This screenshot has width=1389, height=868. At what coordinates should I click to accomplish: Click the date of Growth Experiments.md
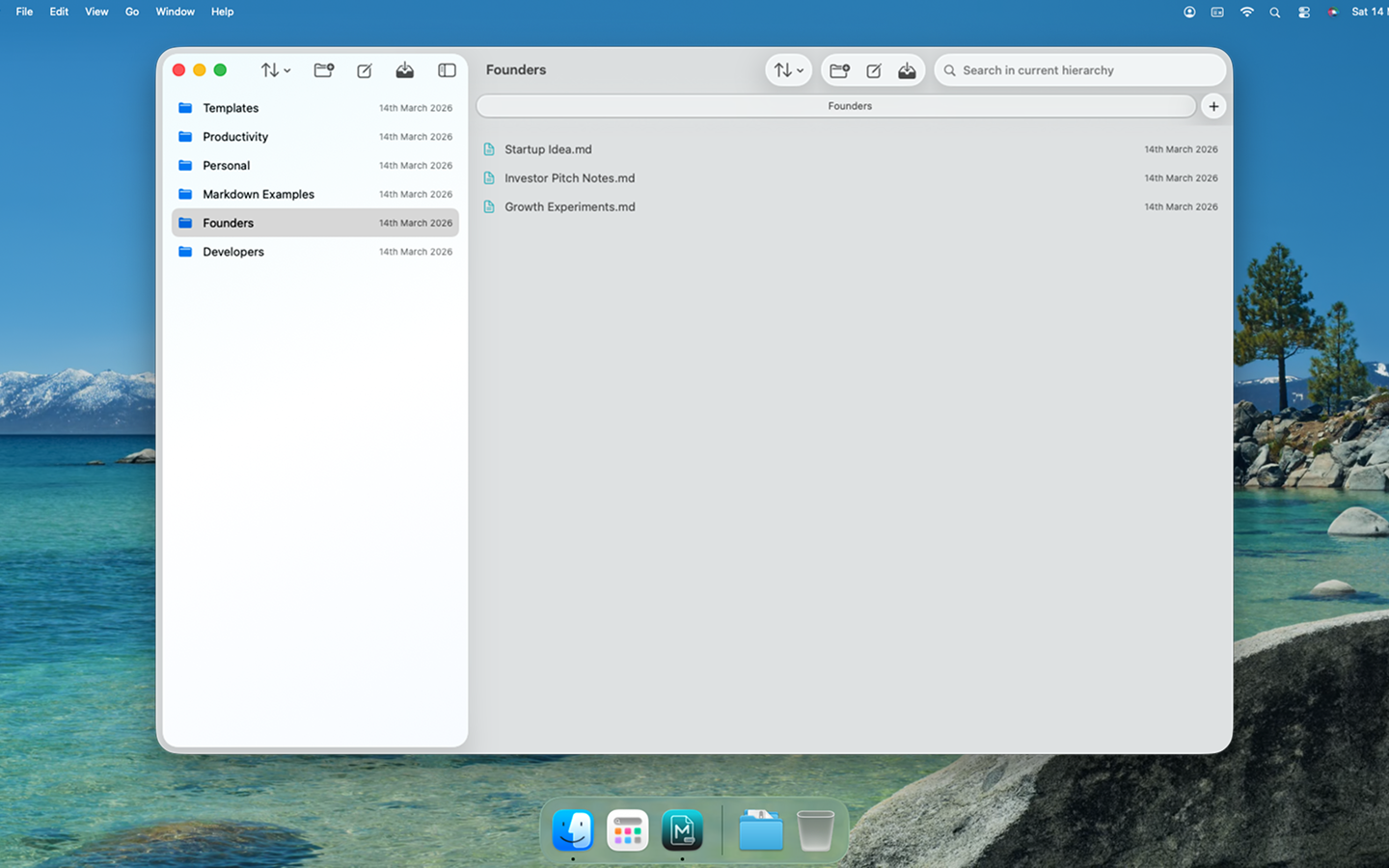point(1181,207)
